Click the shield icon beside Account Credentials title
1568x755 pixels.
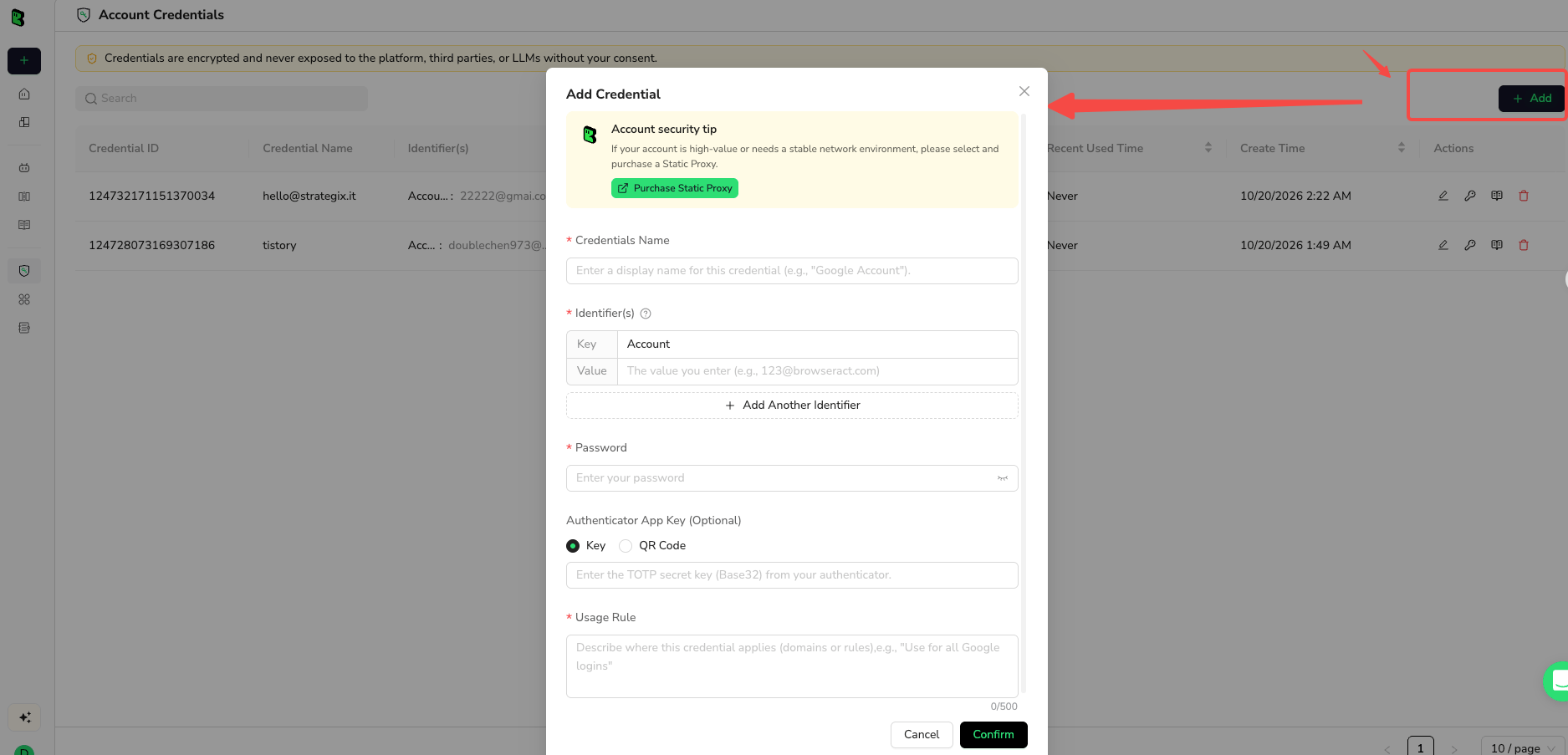coord(84,15)
